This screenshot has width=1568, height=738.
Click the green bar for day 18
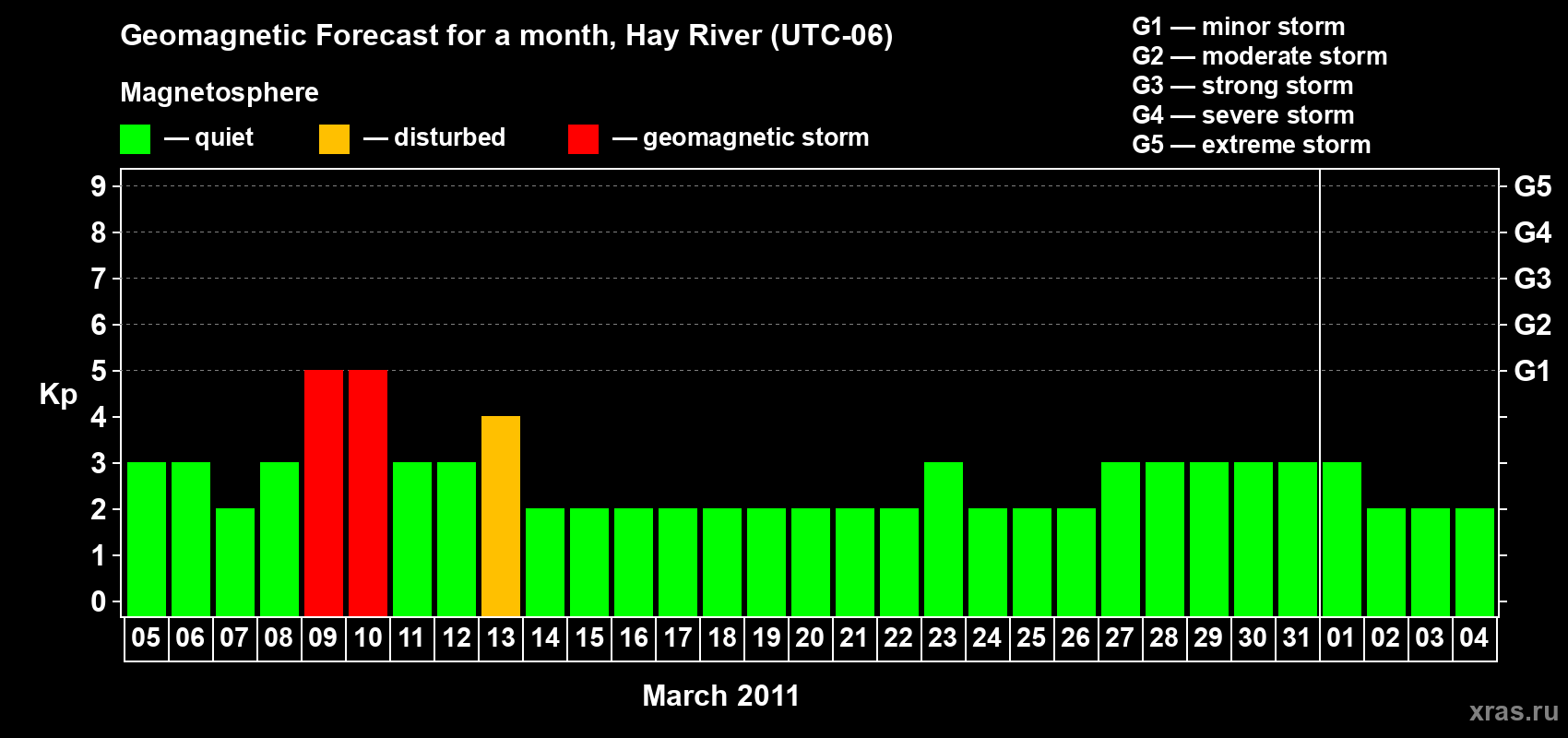pyautogui.click(x=722, y=562)
